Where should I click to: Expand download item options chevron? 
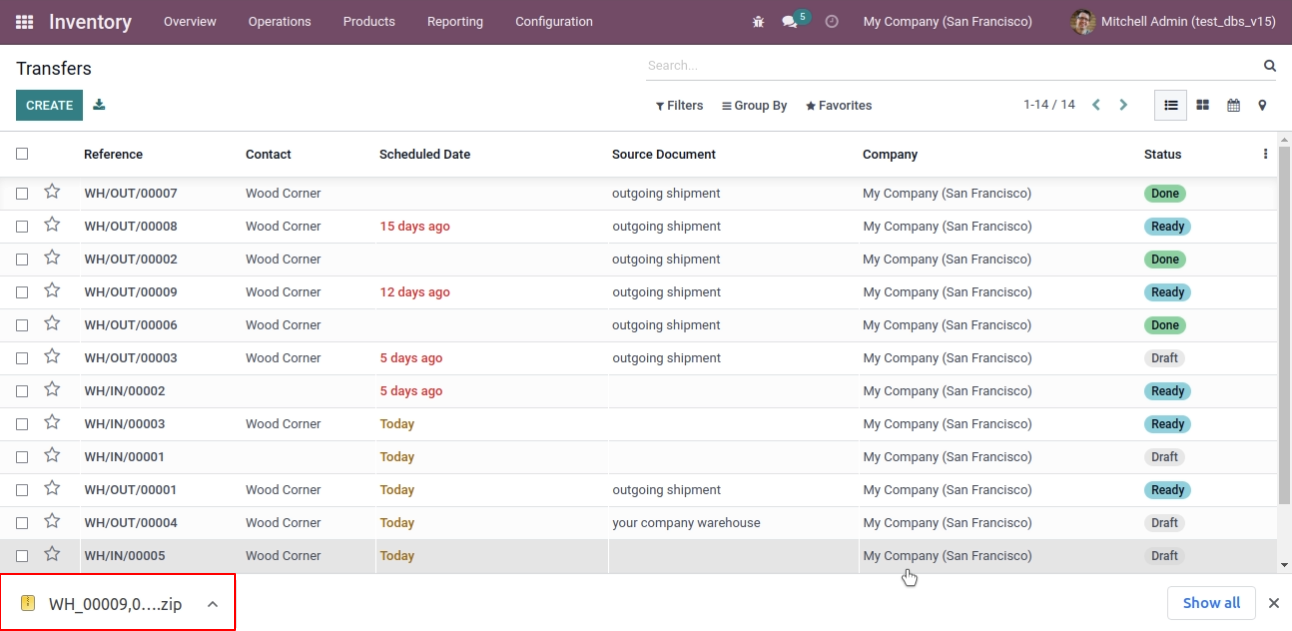pos(212,603)
